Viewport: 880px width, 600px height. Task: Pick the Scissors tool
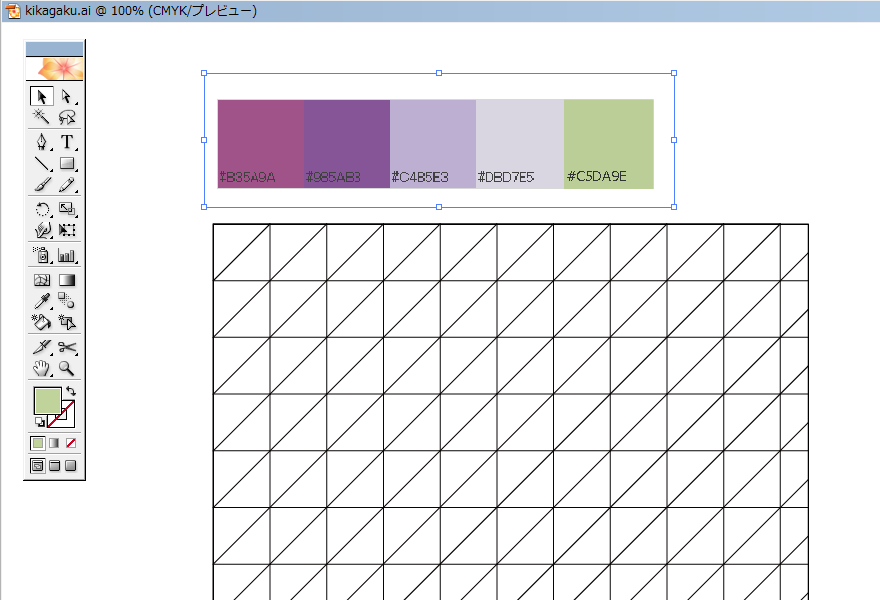click(x=67, y=347)
